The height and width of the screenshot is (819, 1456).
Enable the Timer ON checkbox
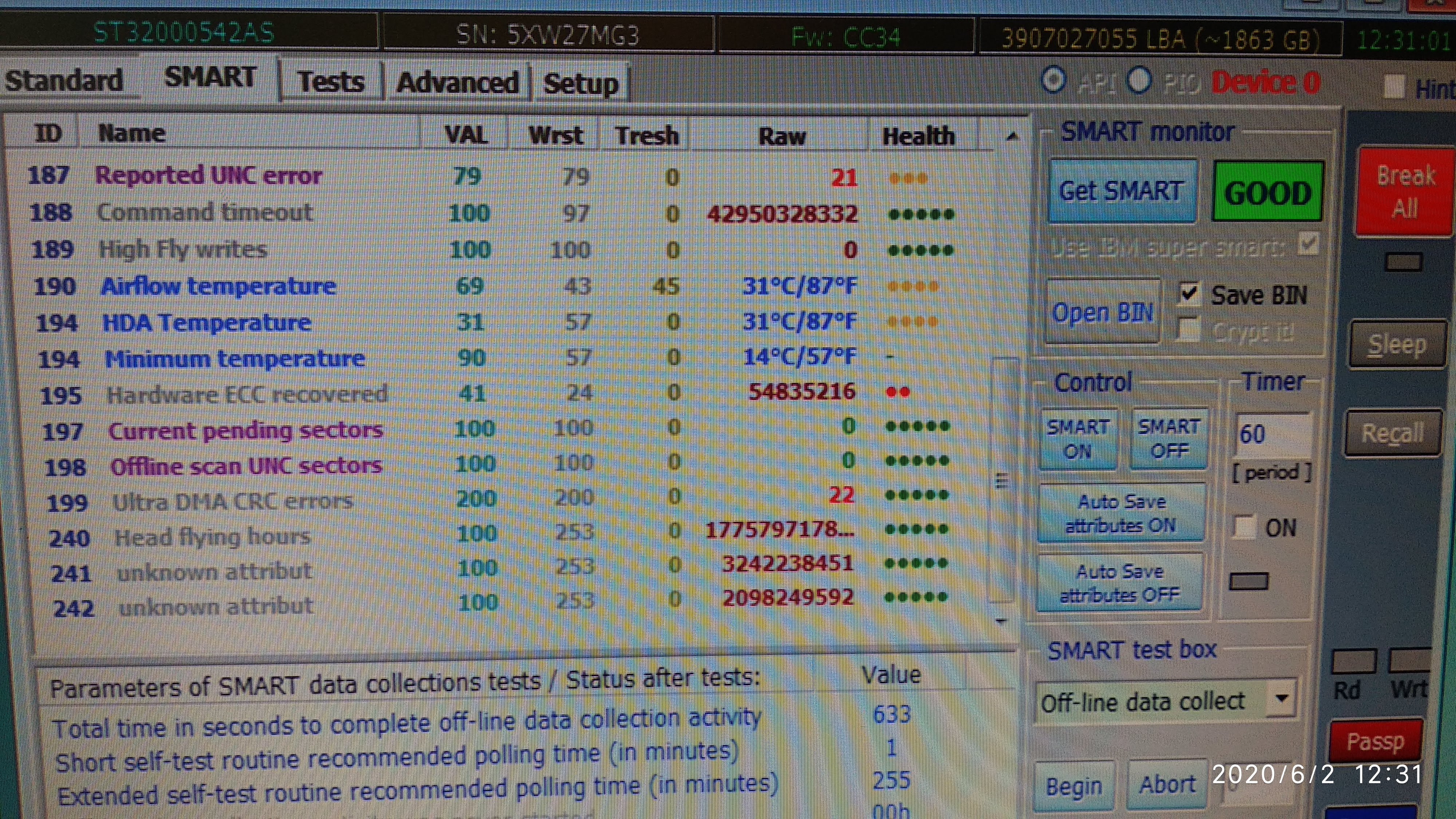click(1244, 527)
